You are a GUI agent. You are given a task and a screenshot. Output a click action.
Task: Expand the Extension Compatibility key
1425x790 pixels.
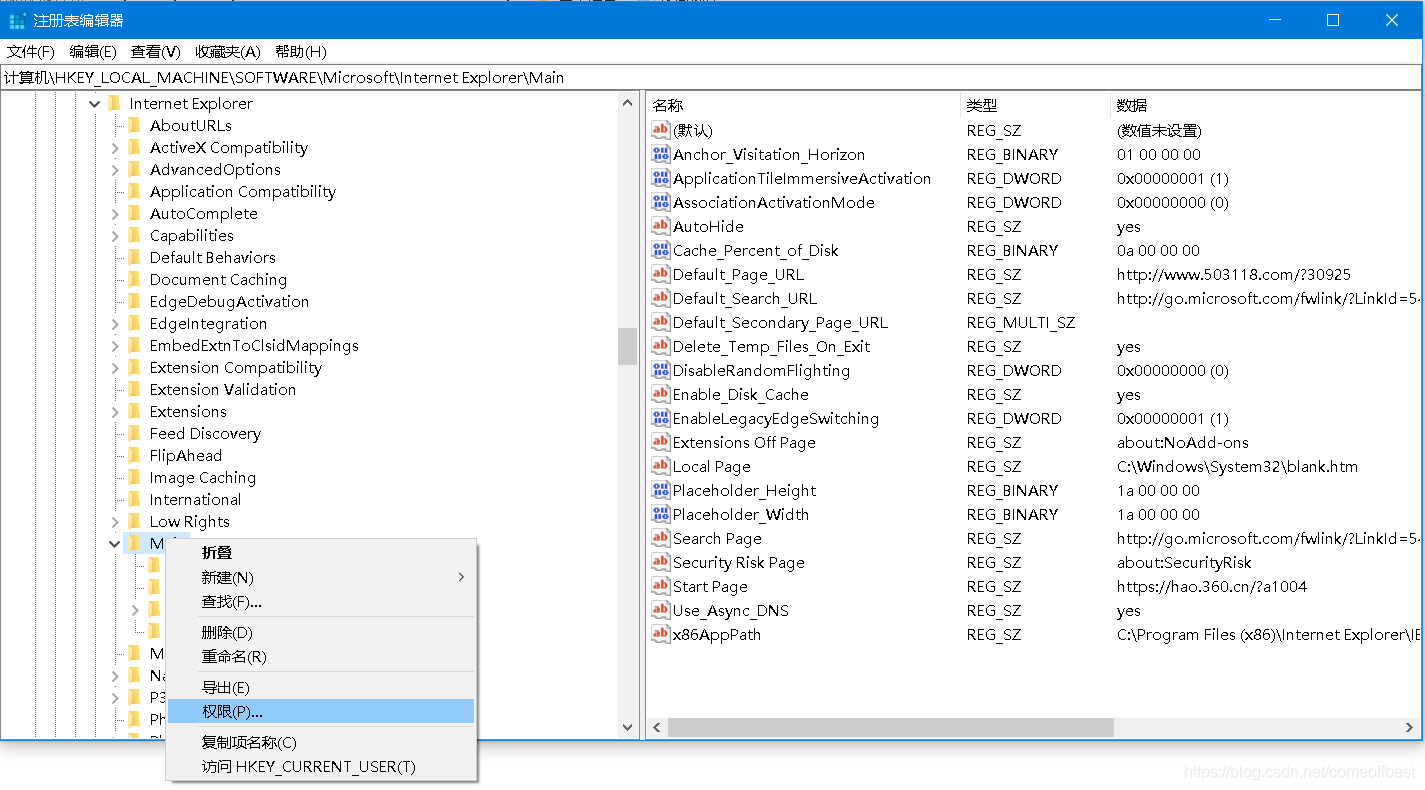click(115, 367)
